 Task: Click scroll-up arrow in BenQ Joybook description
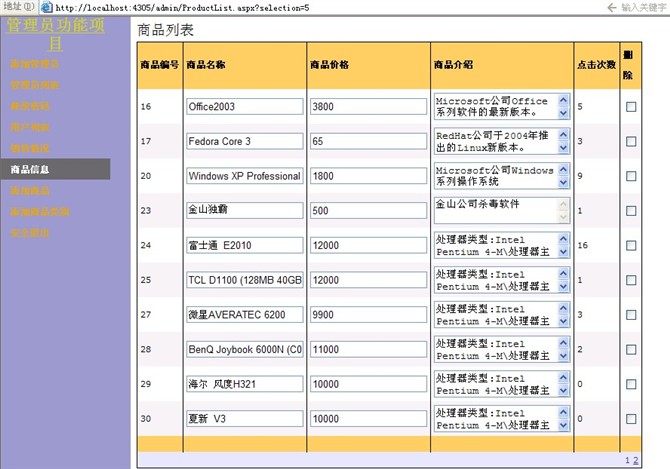[564, 343]
